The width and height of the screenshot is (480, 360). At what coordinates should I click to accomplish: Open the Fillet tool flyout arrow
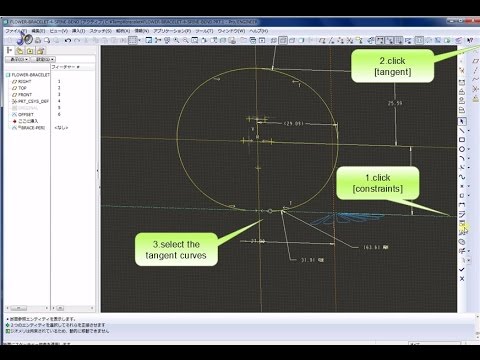pyautogui.click(x=468, y=168)
